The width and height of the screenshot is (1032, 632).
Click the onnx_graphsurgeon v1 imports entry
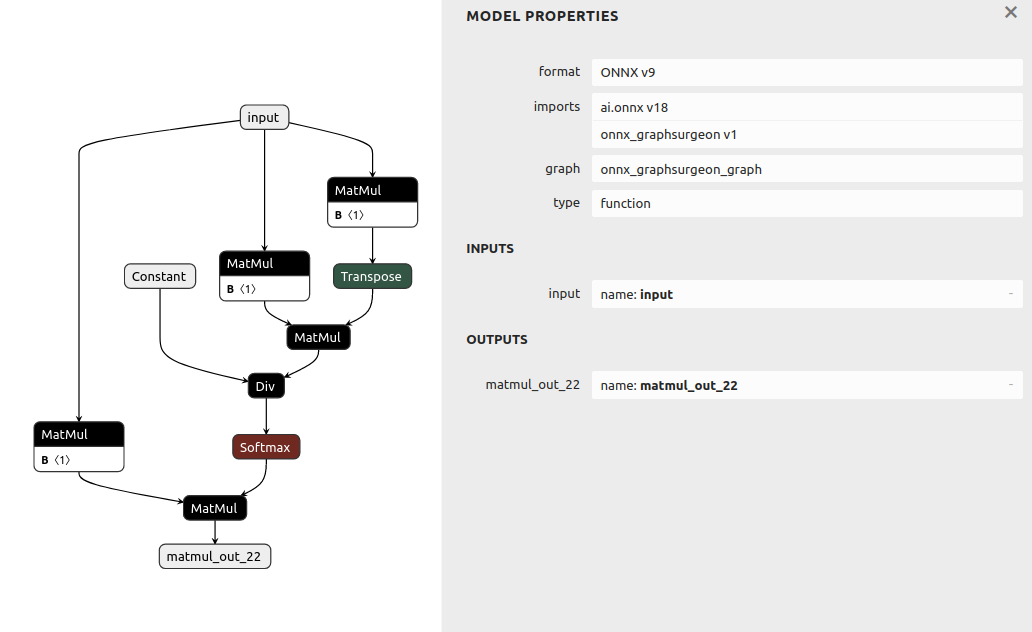tap(807, 134)
